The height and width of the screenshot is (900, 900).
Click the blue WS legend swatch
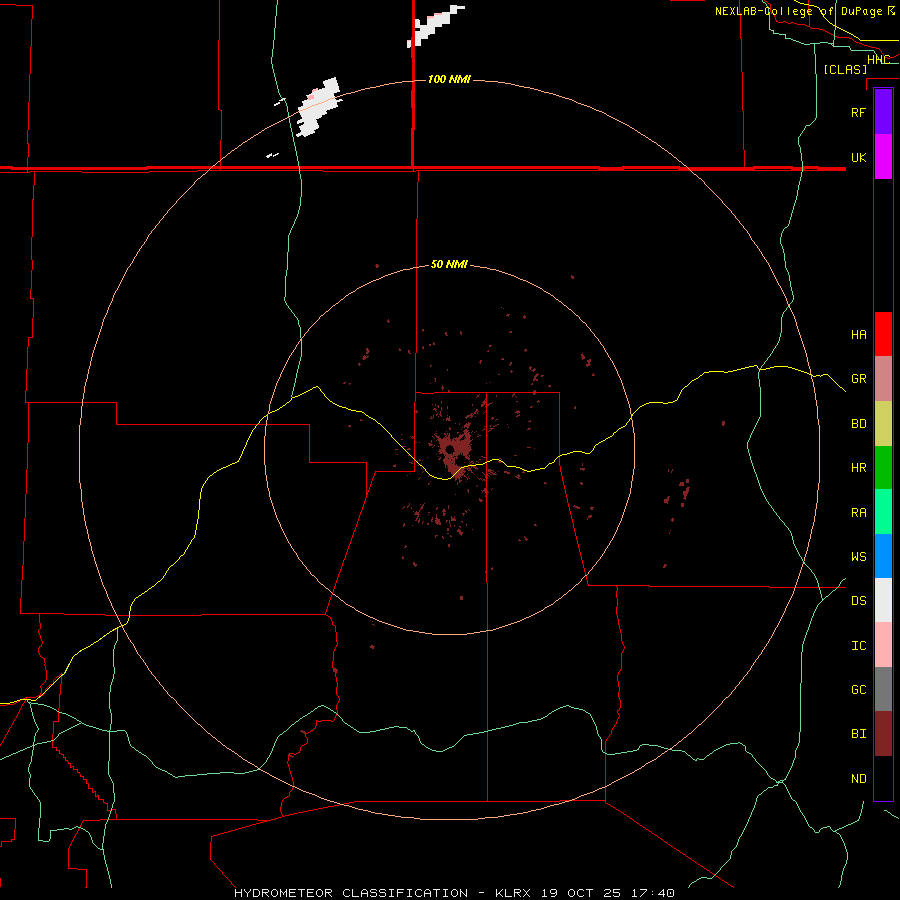(x=883, y=556)
